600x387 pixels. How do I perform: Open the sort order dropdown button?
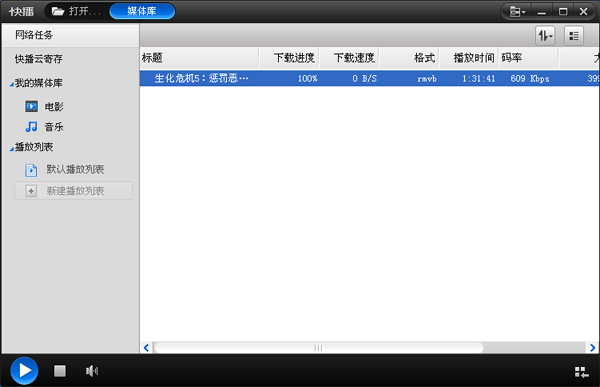click(545, 36)
